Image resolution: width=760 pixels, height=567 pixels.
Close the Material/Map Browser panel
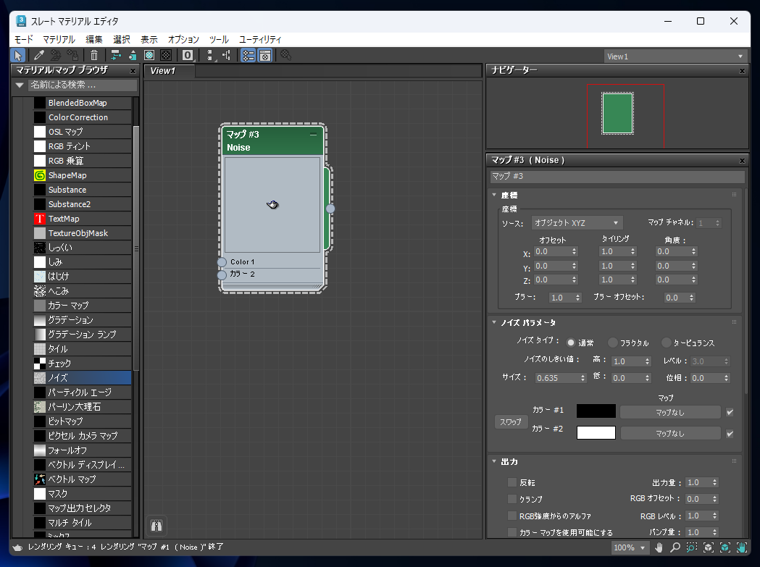[x=133, y=71]
